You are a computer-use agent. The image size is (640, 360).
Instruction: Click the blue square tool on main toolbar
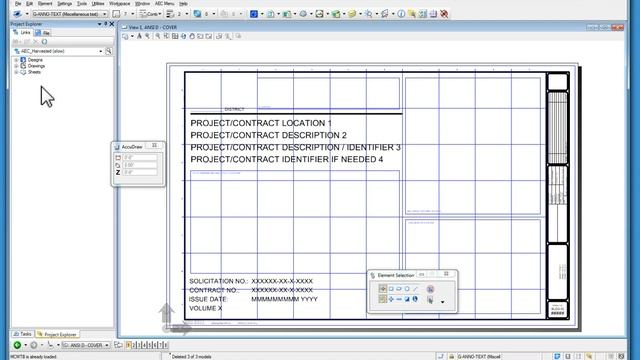point(253,14)
